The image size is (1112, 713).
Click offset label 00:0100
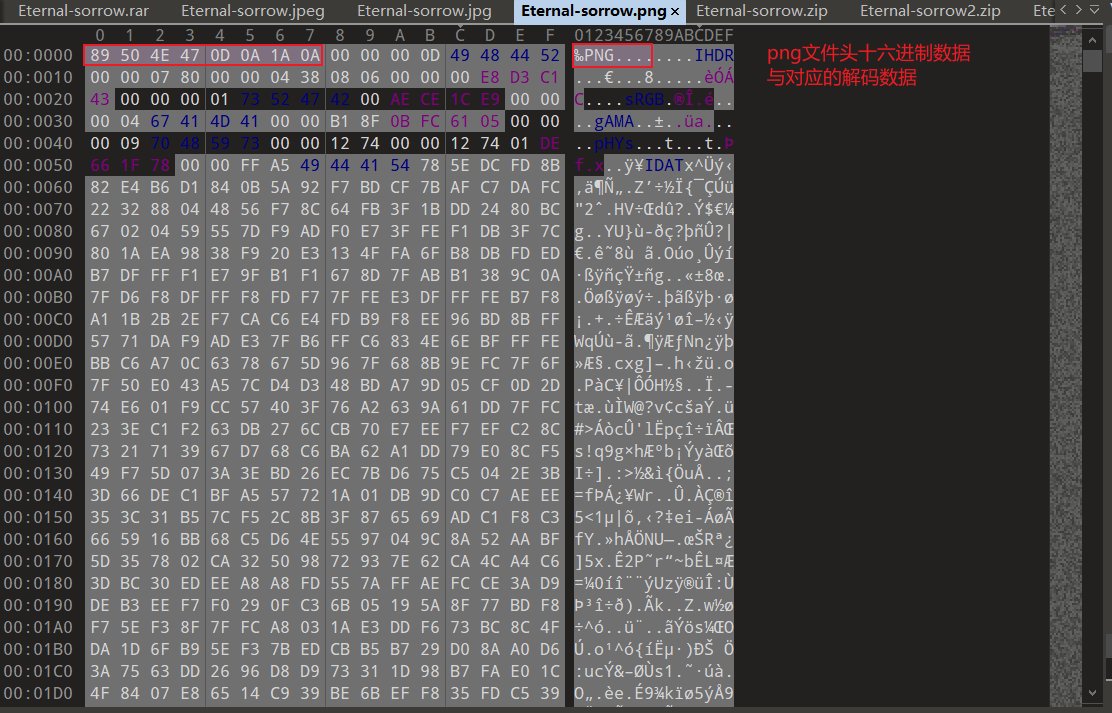click(x=38, y=407)
